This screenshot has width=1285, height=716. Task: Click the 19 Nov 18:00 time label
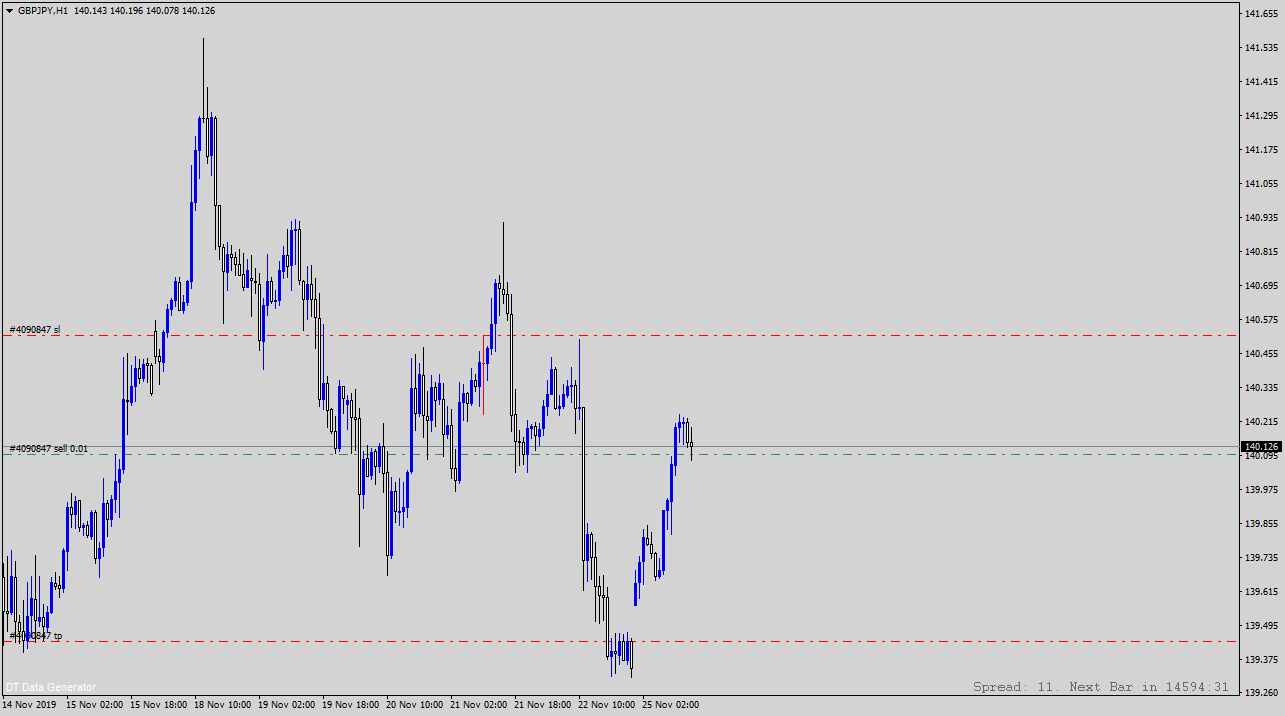click(x=350, y=704)
